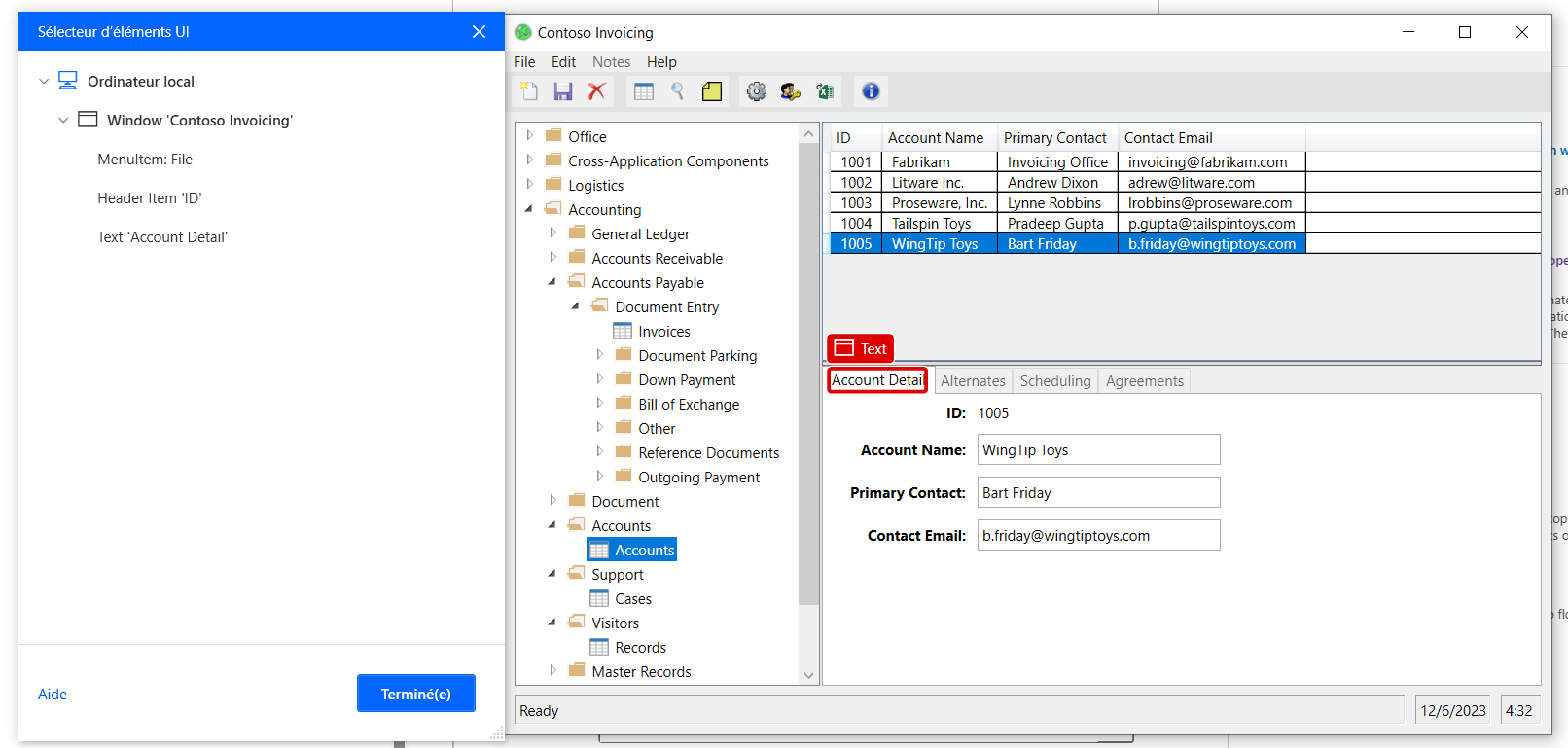Click the Logistics folder icon
This screenshot has width=1568, height=748.
pyautogui.click(x=553, y=184)
